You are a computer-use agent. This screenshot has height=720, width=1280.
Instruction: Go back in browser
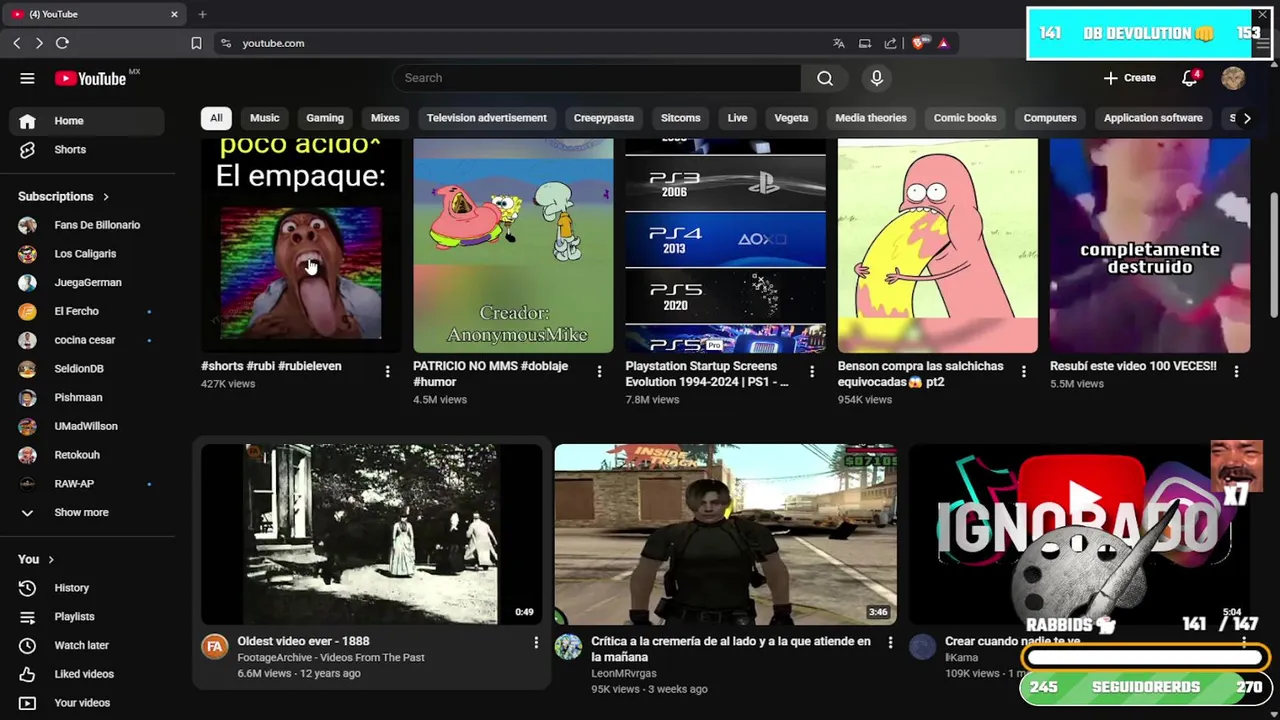point(17,43)
